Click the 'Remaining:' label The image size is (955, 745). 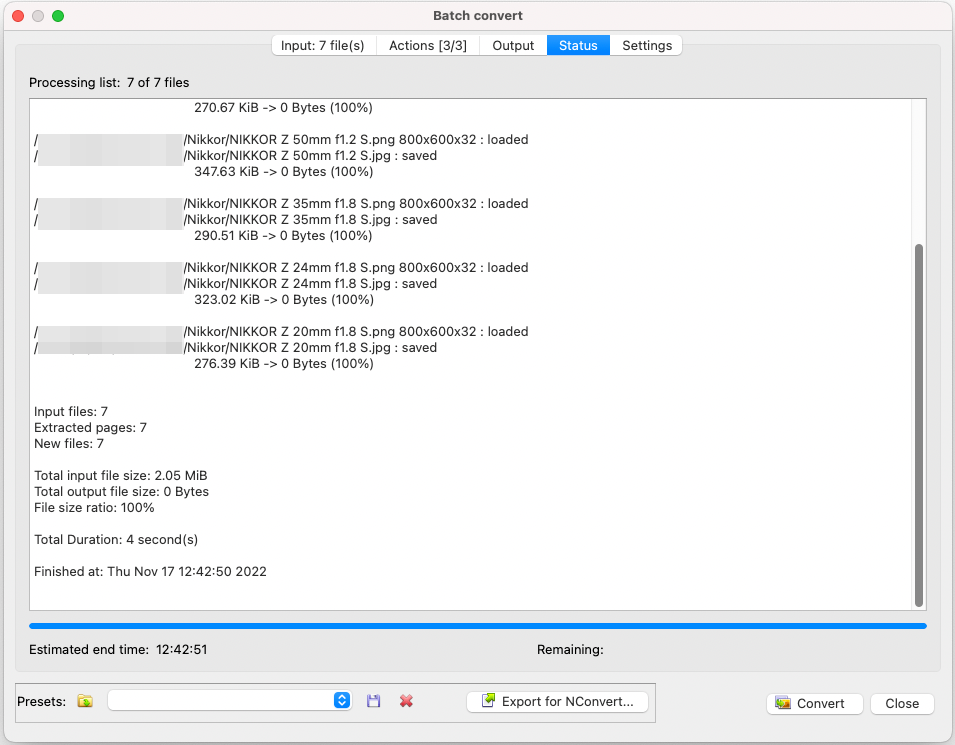coord(570,650)
